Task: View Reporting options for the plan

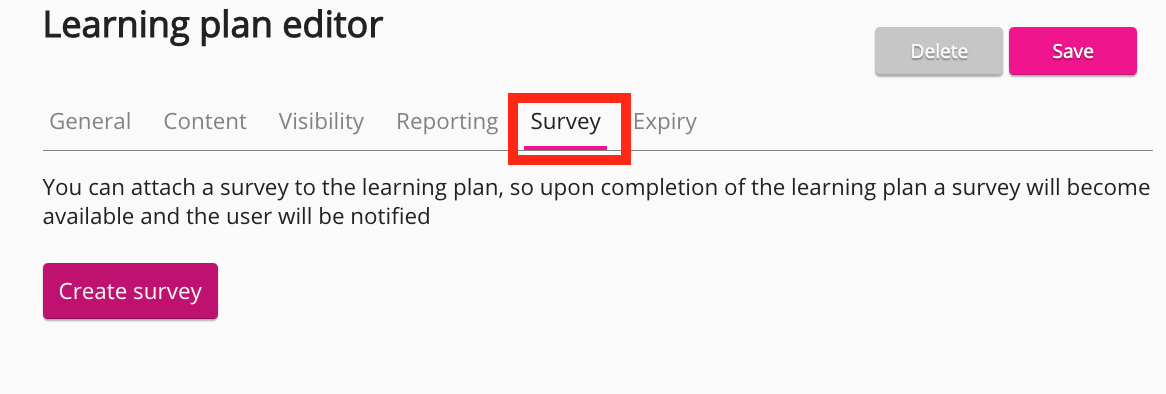Action: pyautogui.click(x=447, y=121)
